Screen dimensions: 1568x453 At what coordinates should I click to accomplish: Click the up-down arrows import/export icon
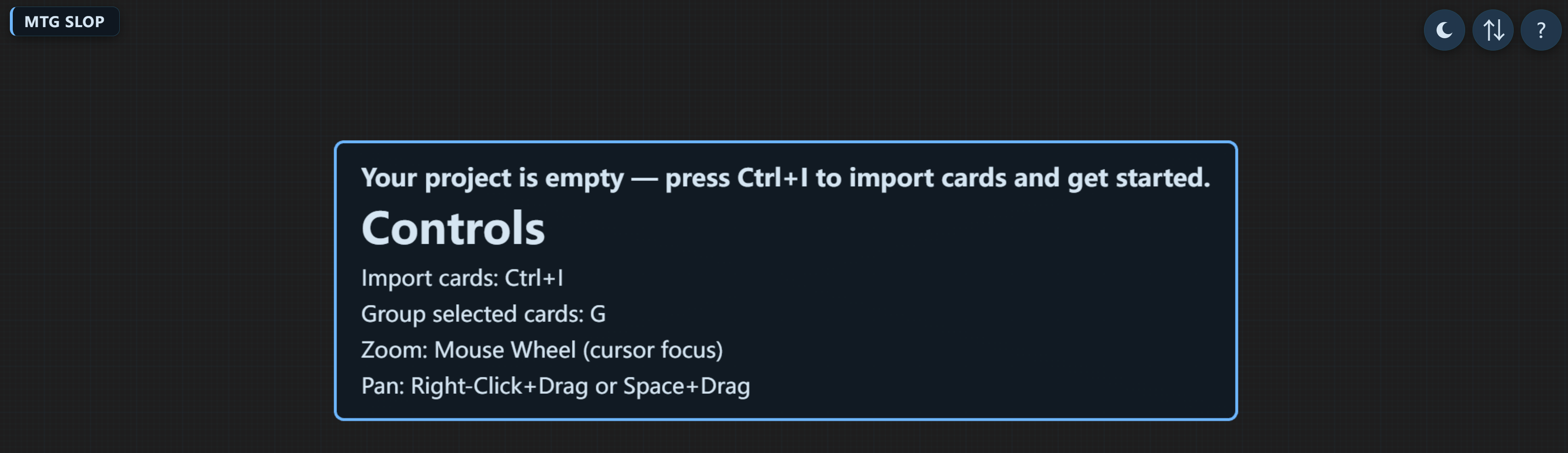pos(1493,30)
